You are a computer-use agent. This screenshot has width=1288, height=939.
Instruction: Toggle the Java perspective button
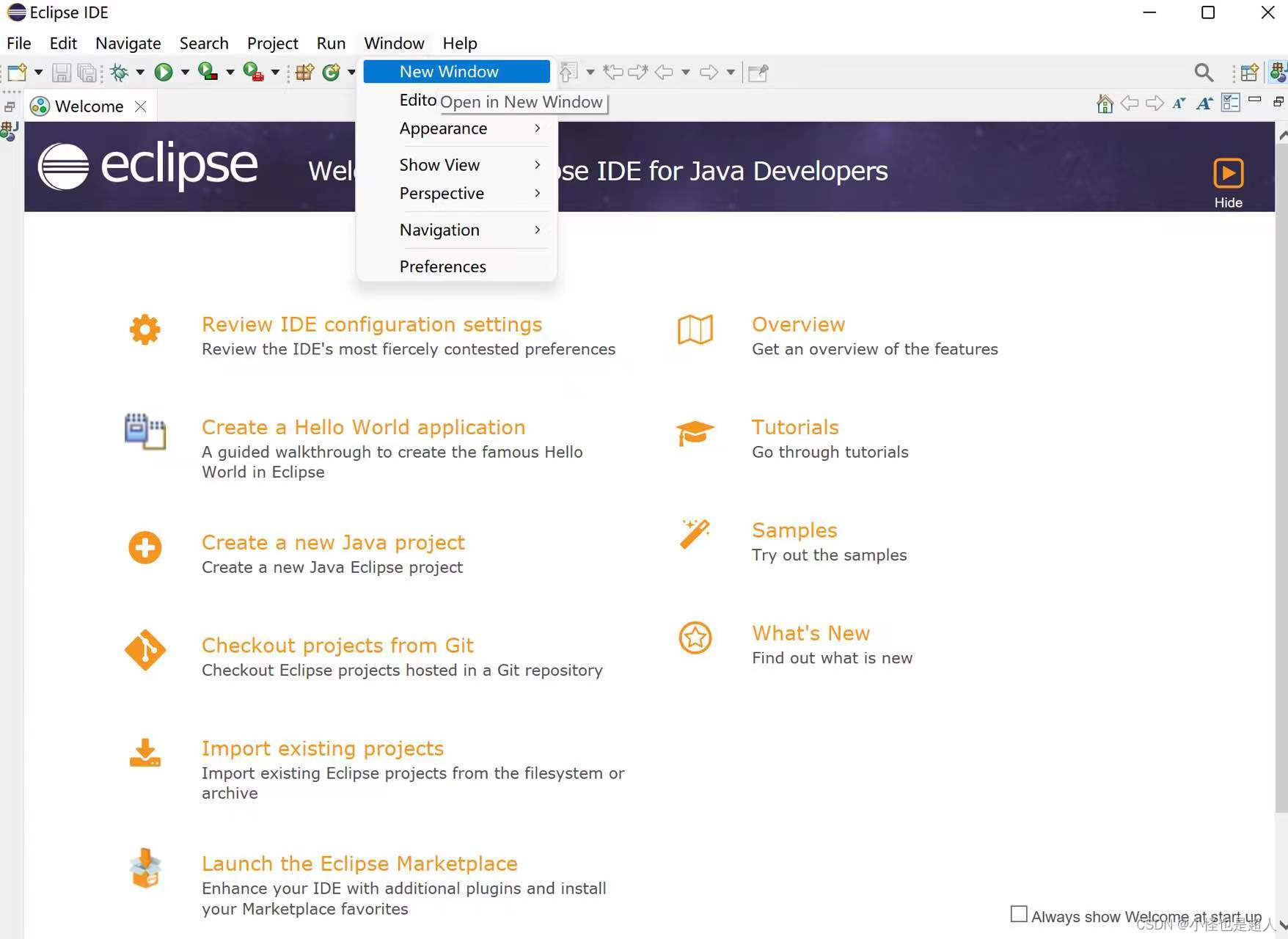pos(1278,71)
